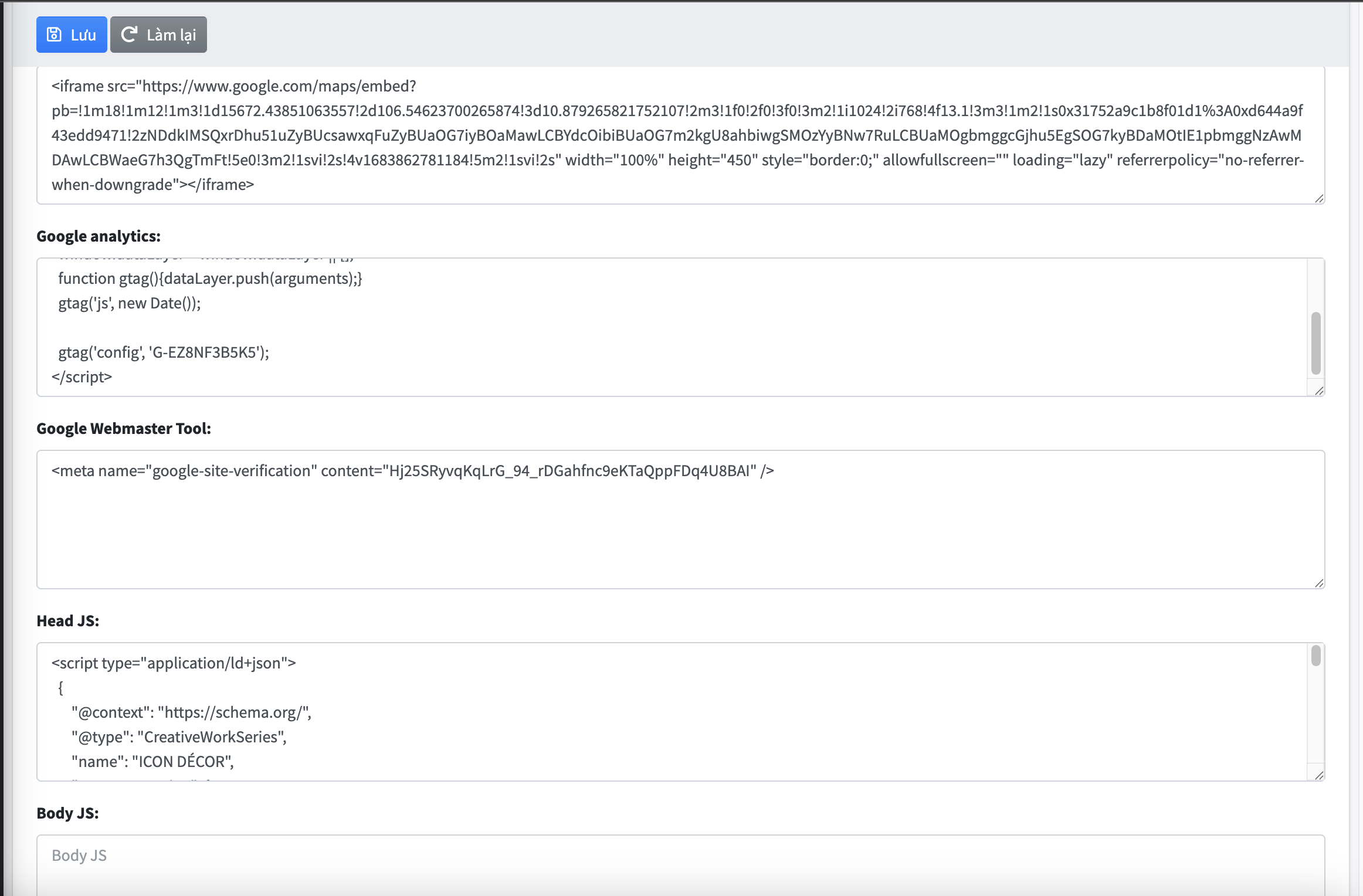Click the Body JS label

67,813
